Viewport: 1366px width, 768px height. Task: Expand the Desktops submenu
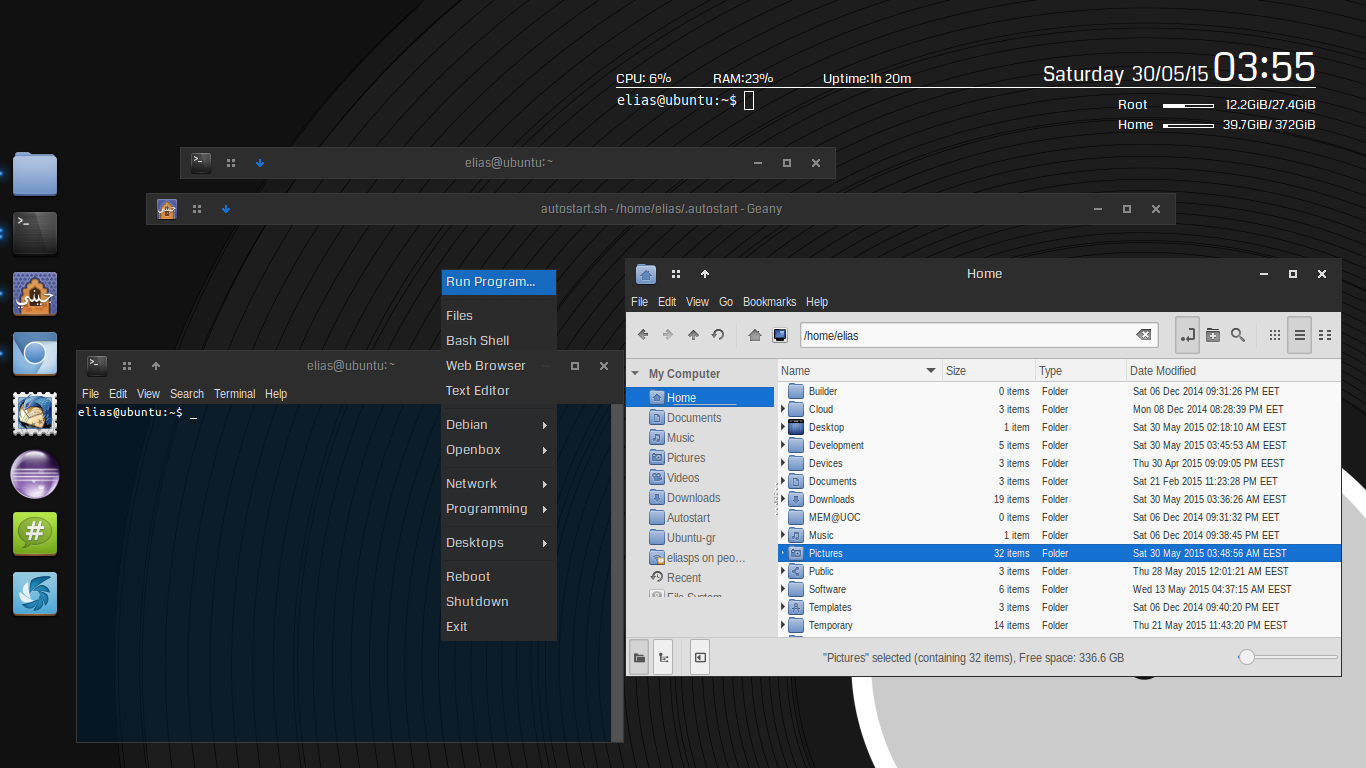(499, 543)
